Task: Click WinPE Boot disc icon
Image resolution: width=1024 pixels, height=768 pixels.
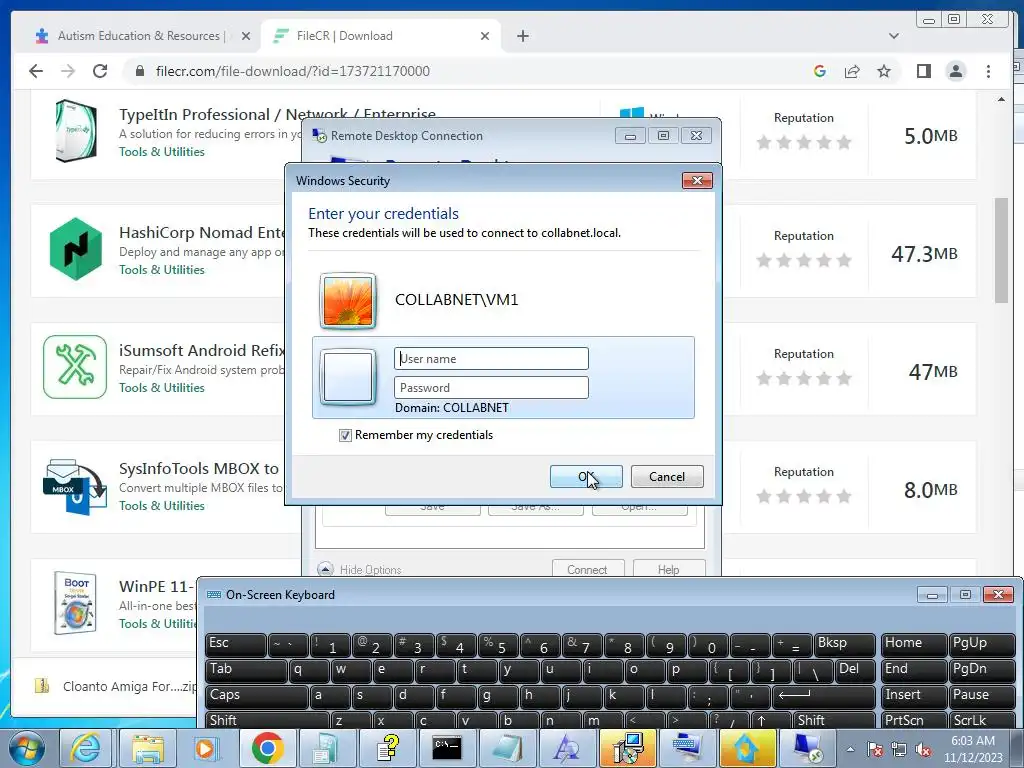Action: [x=75, y=603]
